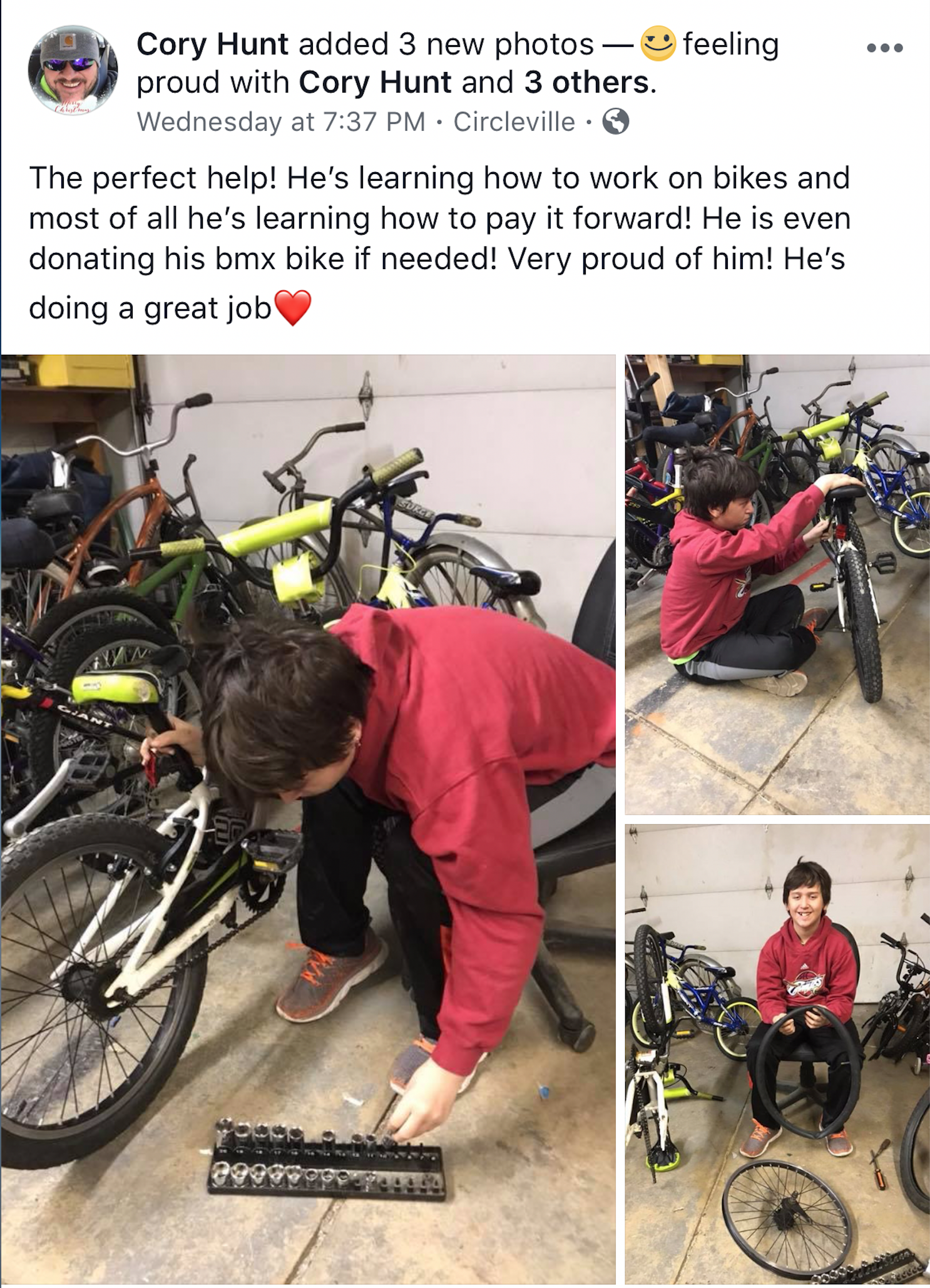Image resolution: width=930 pixels, height=1288 pixels.
Task: Open Cory Hunt's profile picture
Action: pyautogui.click(x=73, y=70)
